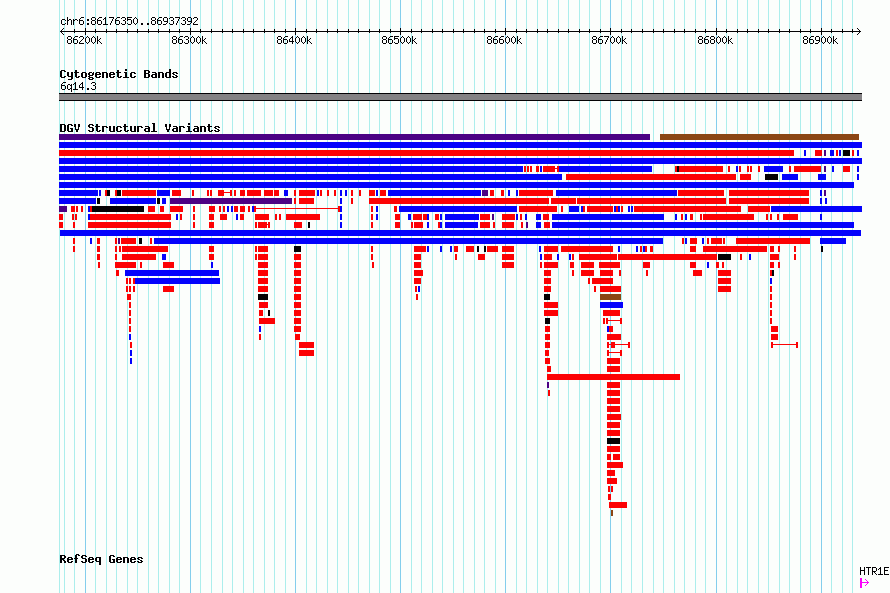Click the chr6:86176350..86937392 coordinate label
This screenshot has width=890, height=593.
(x=129, y=21)
